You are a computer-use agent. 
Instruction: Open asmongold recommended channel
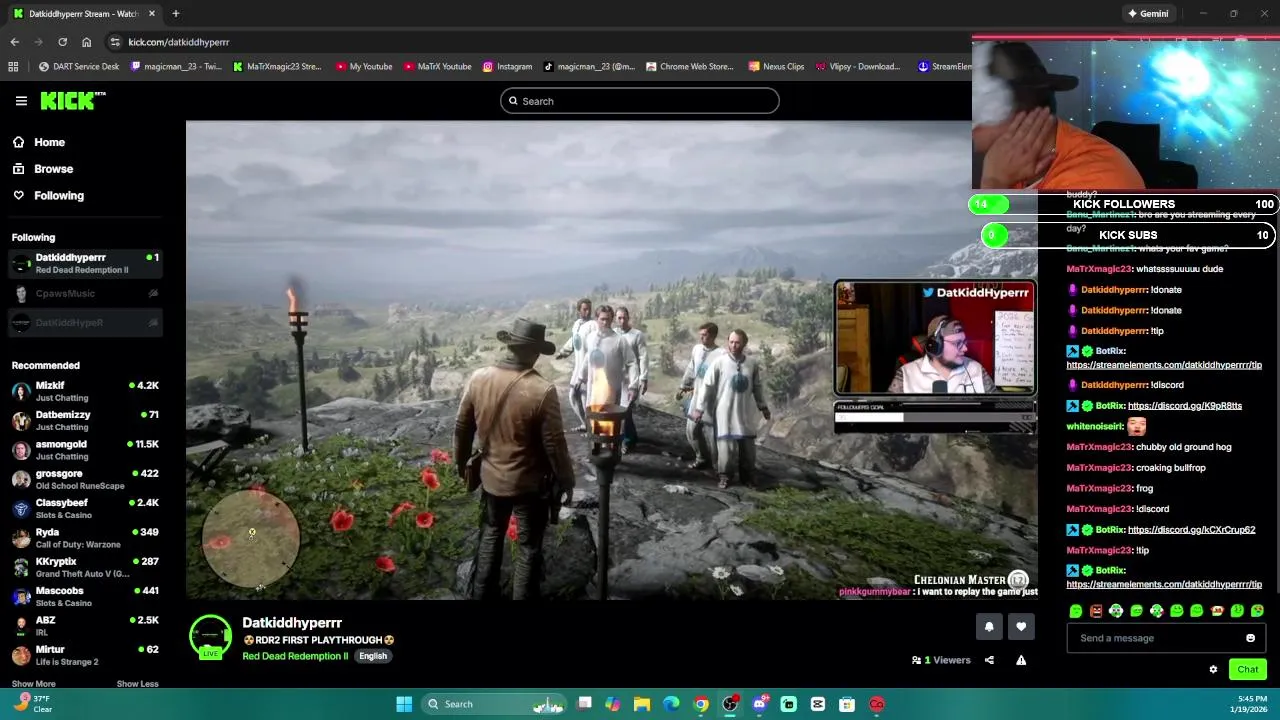[84, 450]
